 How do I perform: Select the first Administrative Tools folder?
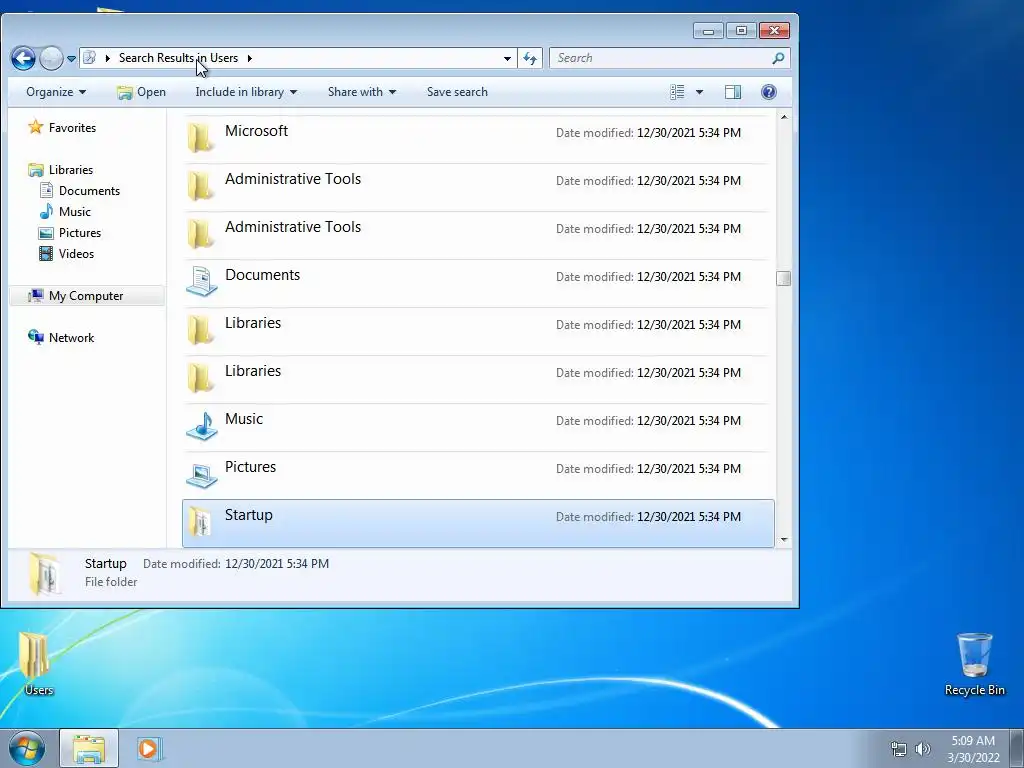coord(478,186)
